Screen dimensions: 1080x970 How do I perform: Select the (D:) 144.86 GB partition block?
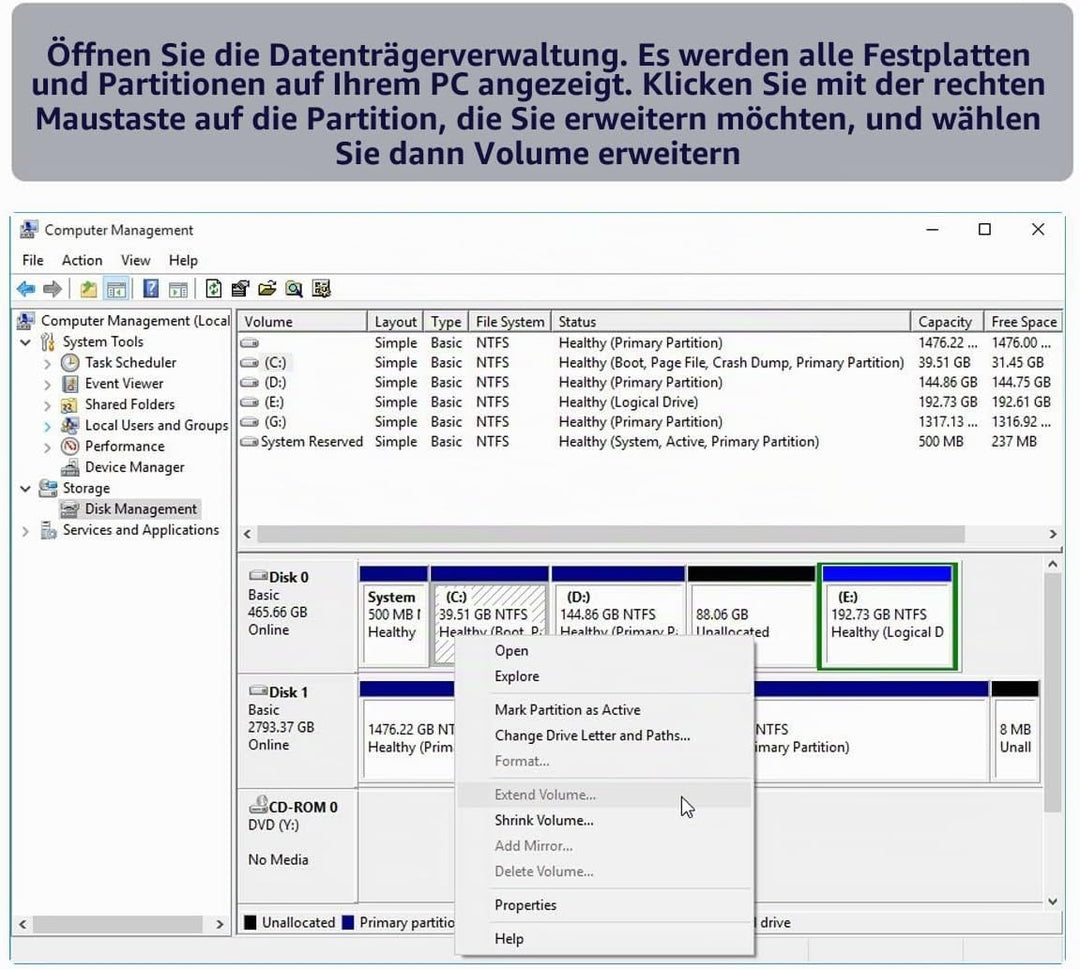point(618,617)
